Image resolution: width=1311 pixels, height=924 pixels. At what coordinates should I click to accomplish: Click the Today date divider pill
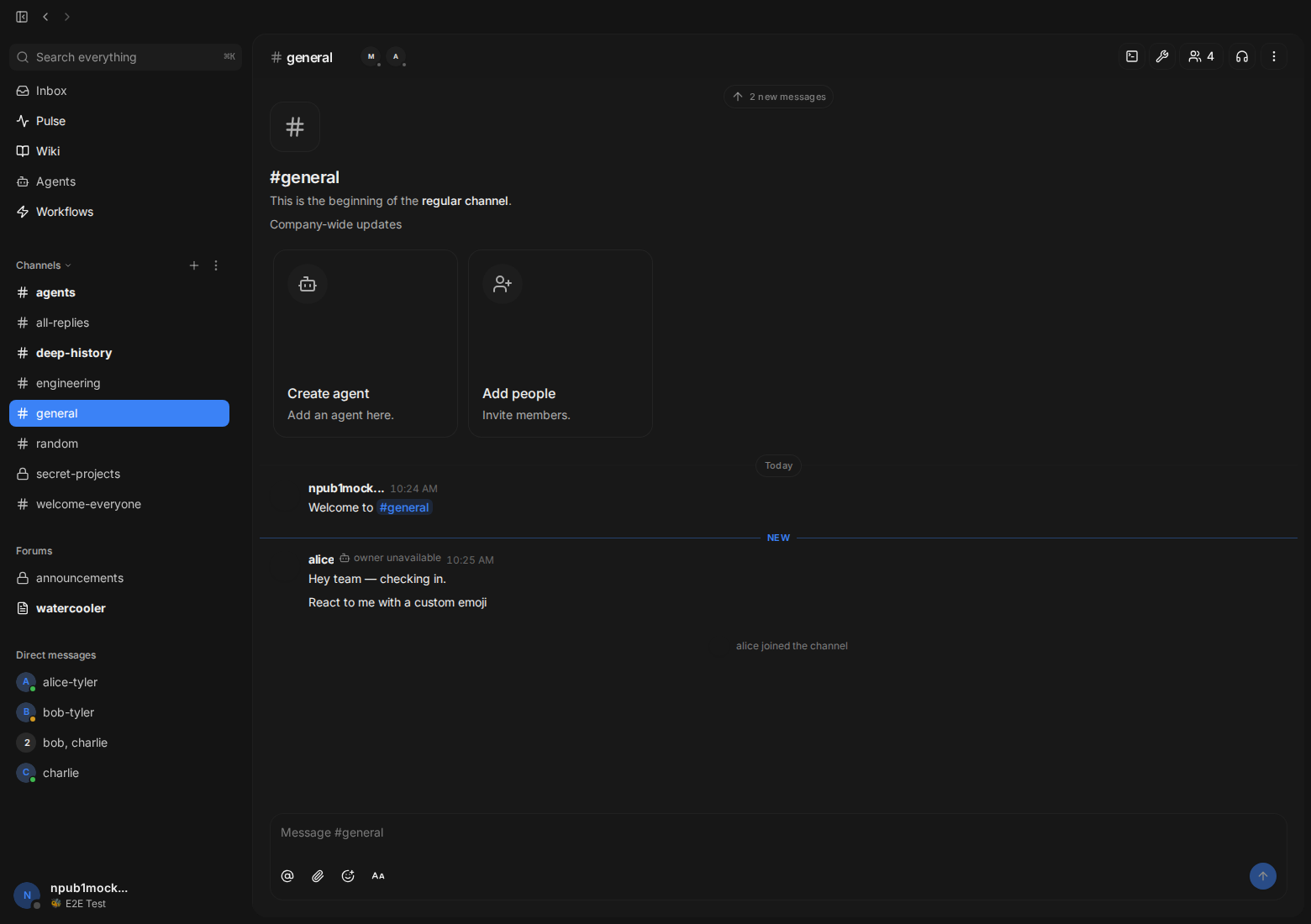coord(779,465)
